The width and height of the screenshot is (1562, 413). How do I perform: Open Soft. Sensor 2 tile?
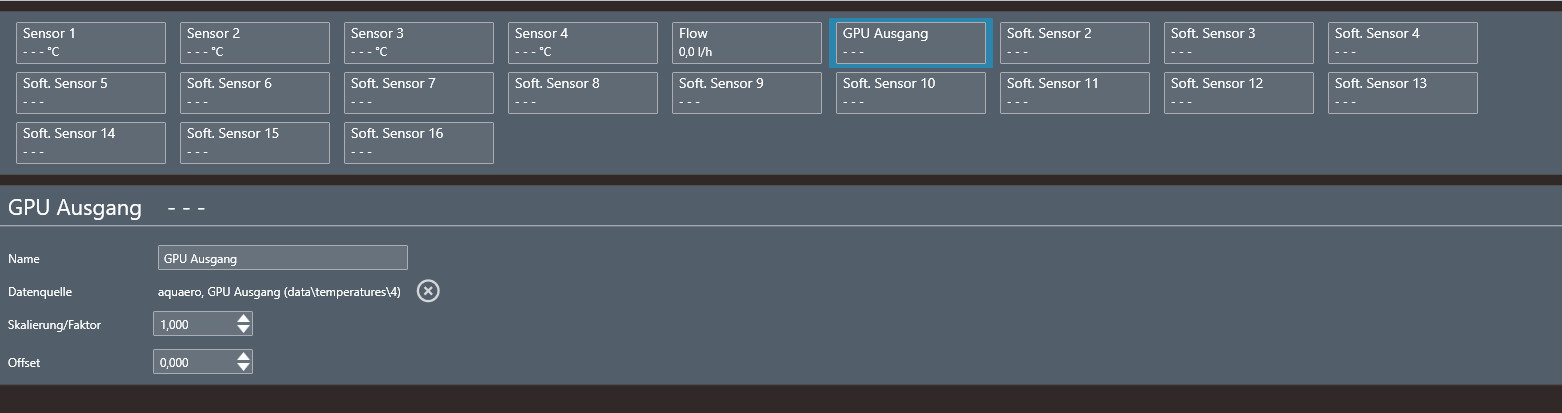[x=1075, y=42]
